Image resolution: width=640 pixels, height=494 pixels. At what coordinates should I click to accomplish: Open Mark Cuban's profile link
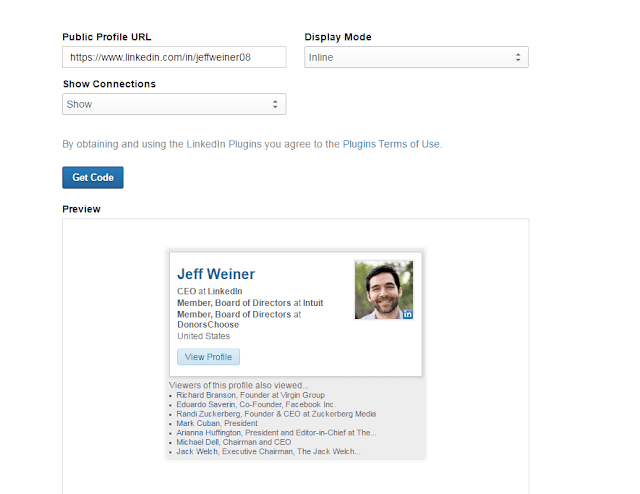[198, 423]
